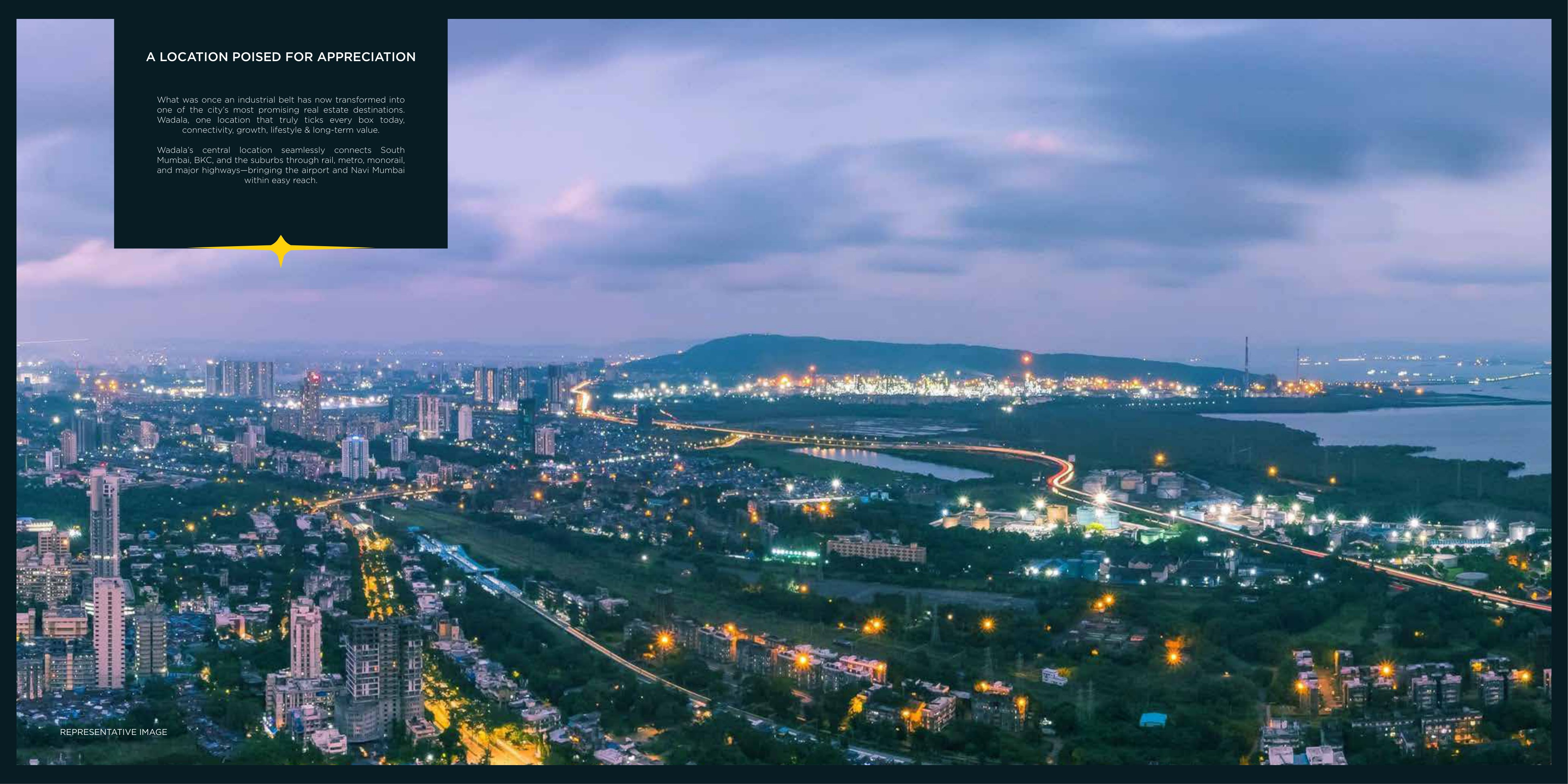Click the paragraph starting "What was once an industrial belt"
The height and width of the screenshot is (784, 1568).
click(281, 114)
